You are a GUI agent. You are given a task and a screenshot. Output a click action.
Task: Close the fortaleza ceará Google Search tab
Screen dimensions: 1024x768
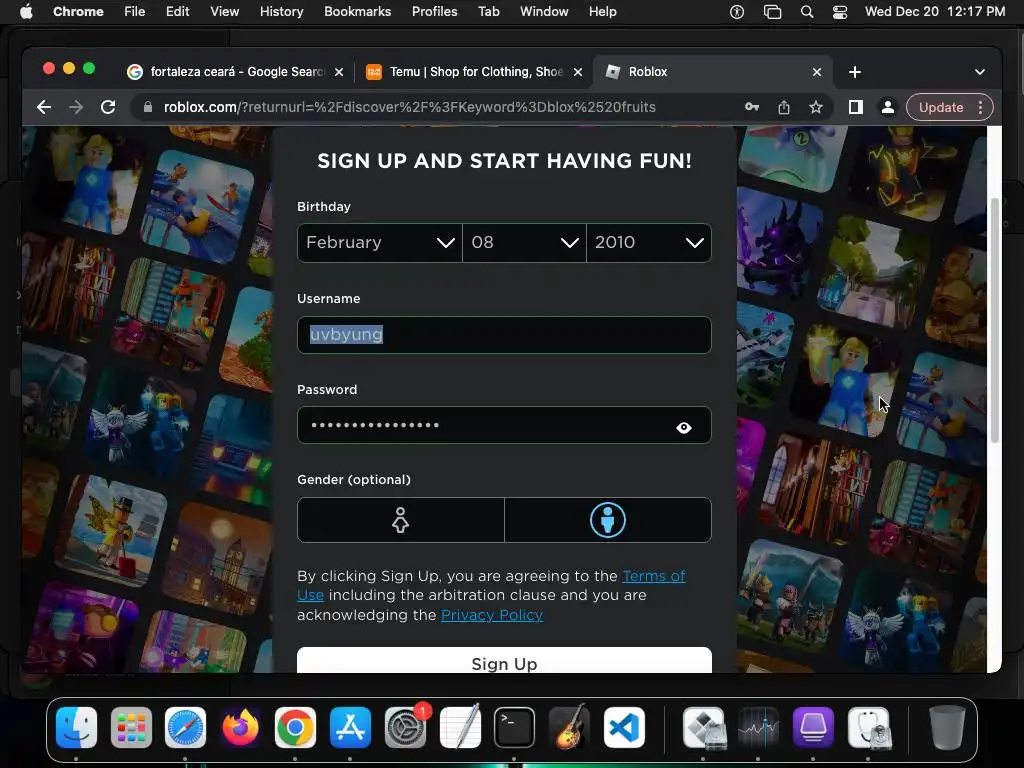[x=339, y=72]
